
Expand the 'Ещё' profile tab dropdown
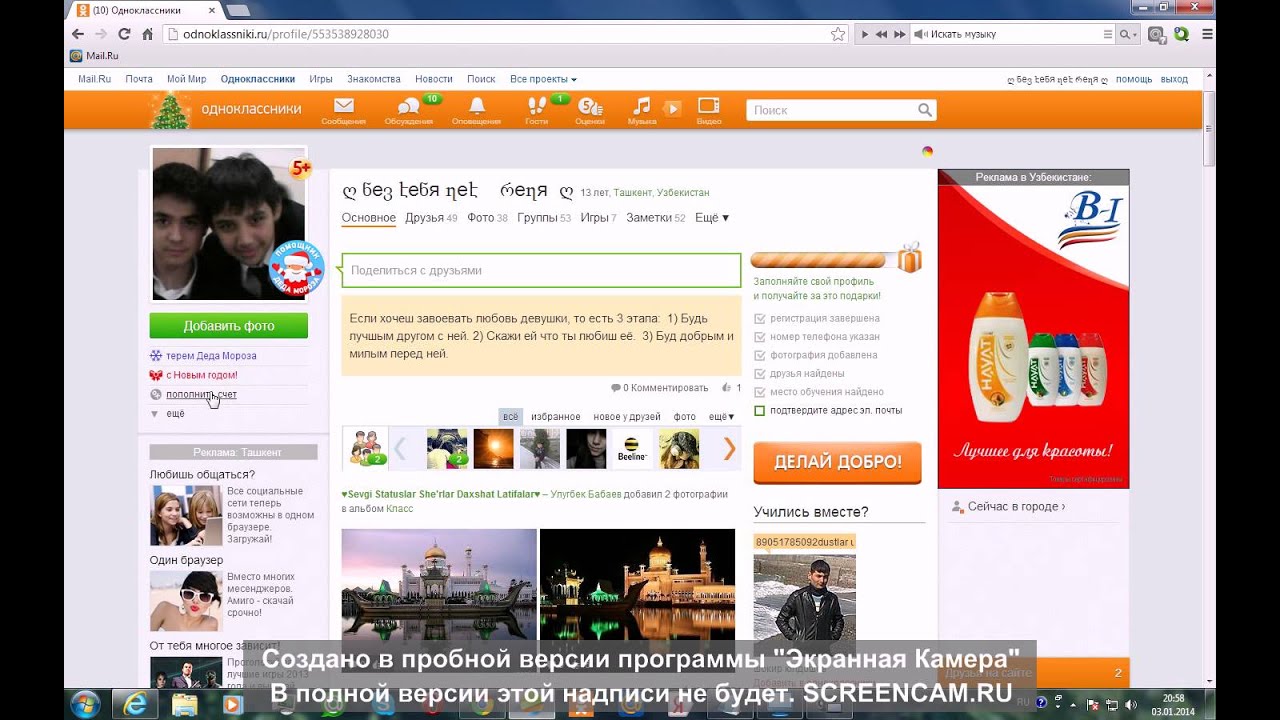point(712,218)
